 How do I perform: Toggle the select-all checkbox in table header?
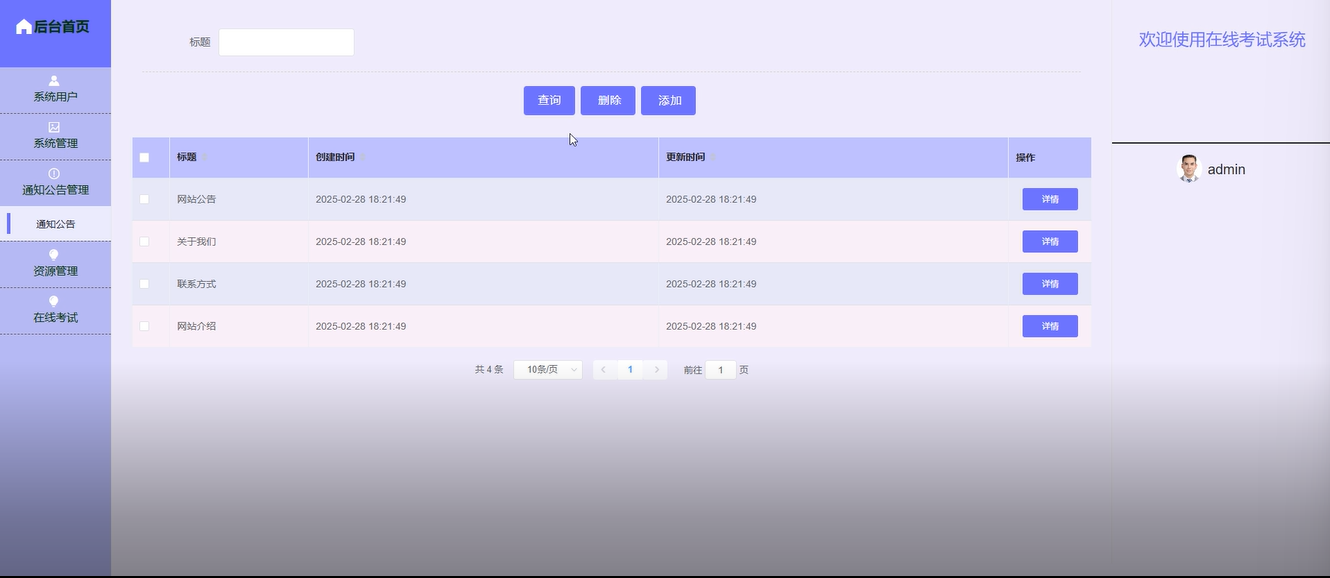pos(144,157)
